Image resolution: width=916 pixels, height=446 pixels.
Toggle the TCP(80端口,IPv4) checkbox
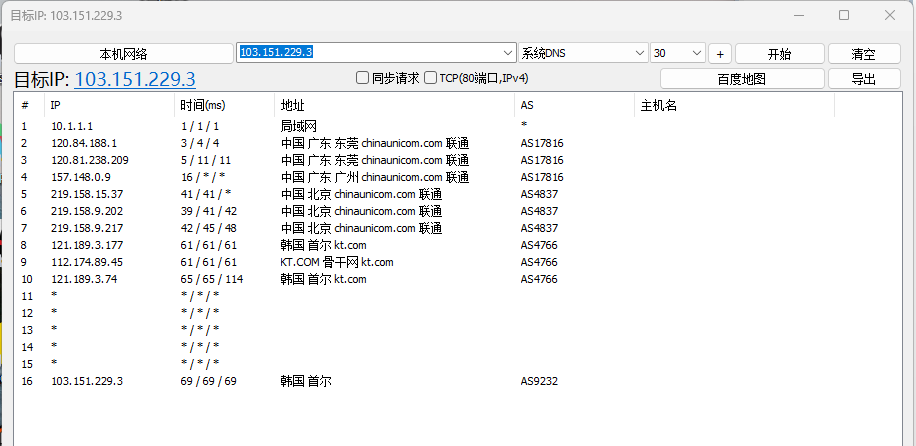(x=431, y=78)
